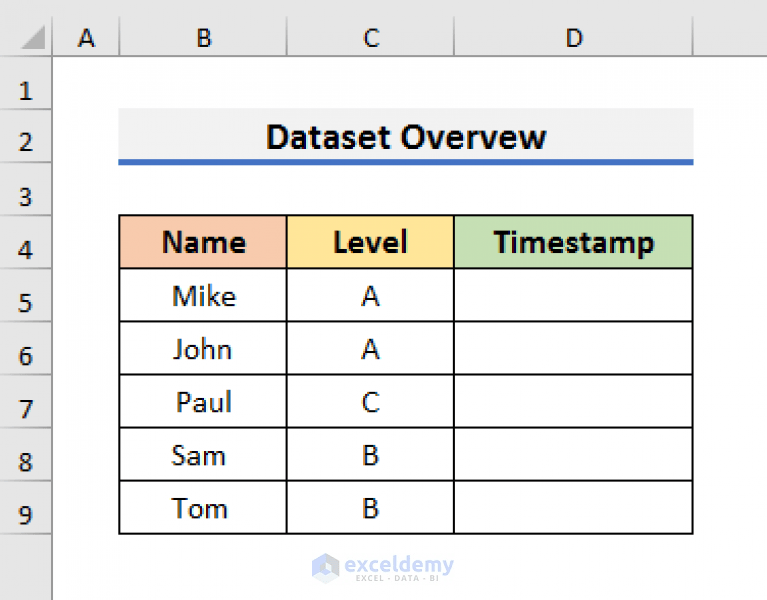This screenshot has height=600, width=767.
Task: Select Tom's Level cell with B
Action: [x=370, y=507]
